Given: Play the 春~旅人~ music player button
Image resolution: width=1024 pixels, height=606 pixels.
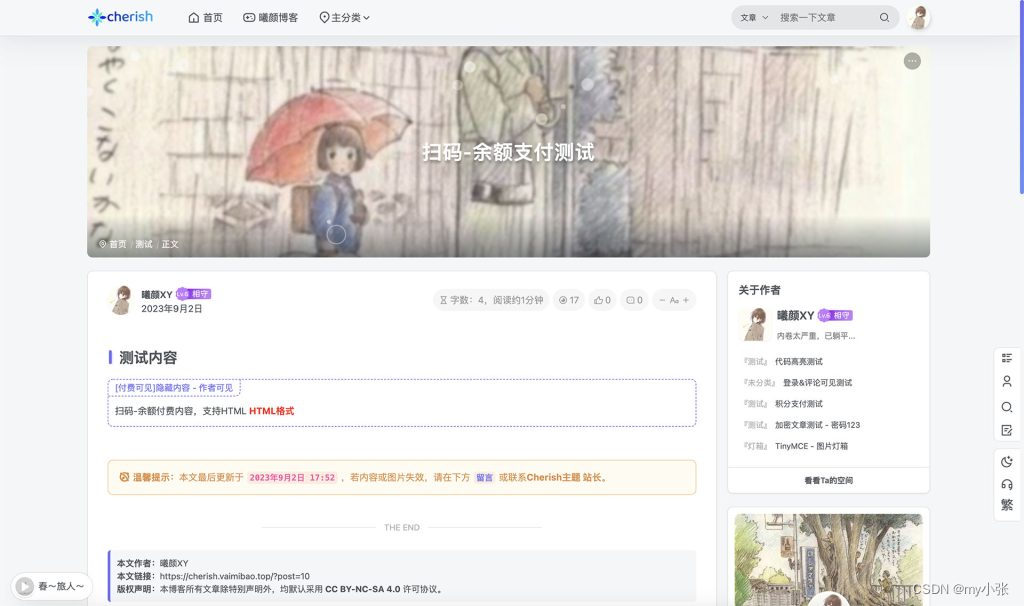Looking at the screenshot, I should pos(25,586).
